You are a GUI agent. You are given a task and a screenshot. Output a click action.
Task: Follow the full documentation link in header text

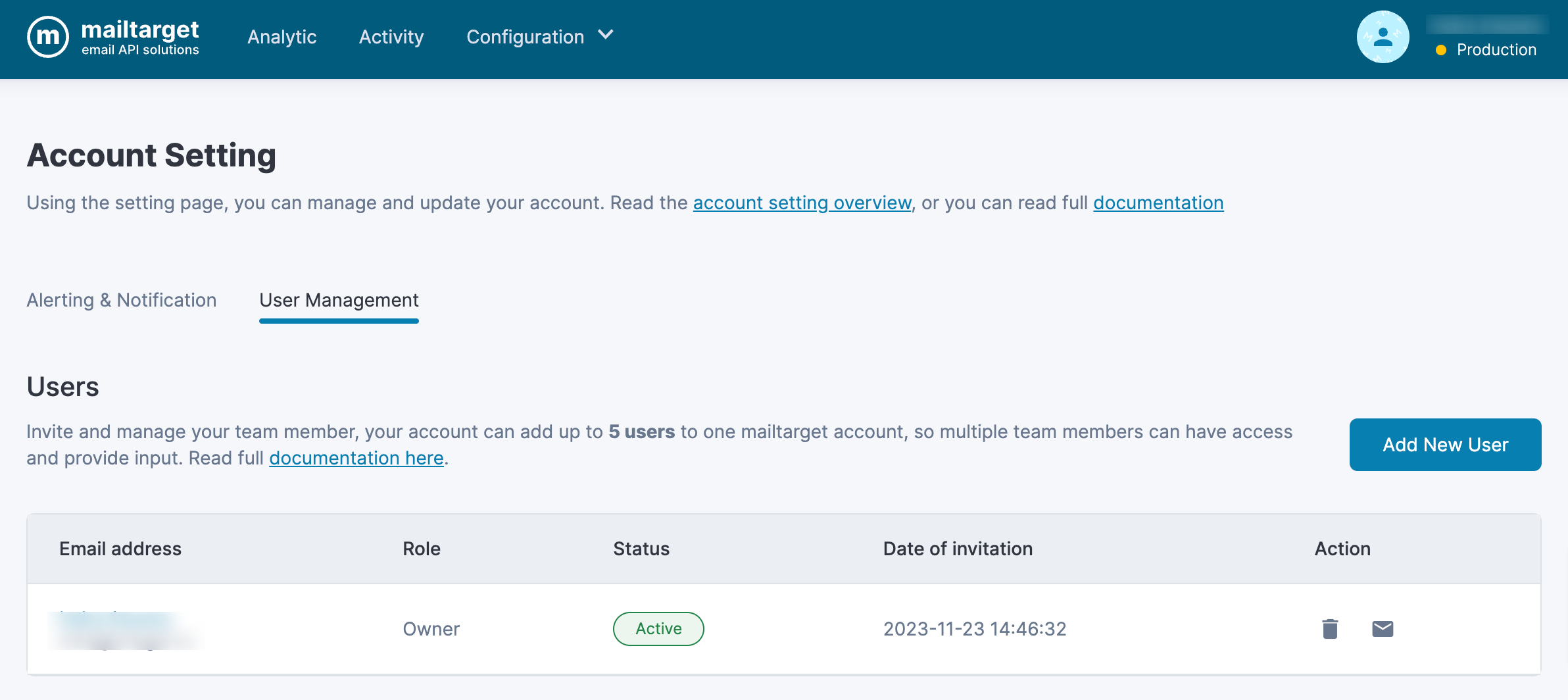pyautogui.click(x=1158, y=203)
